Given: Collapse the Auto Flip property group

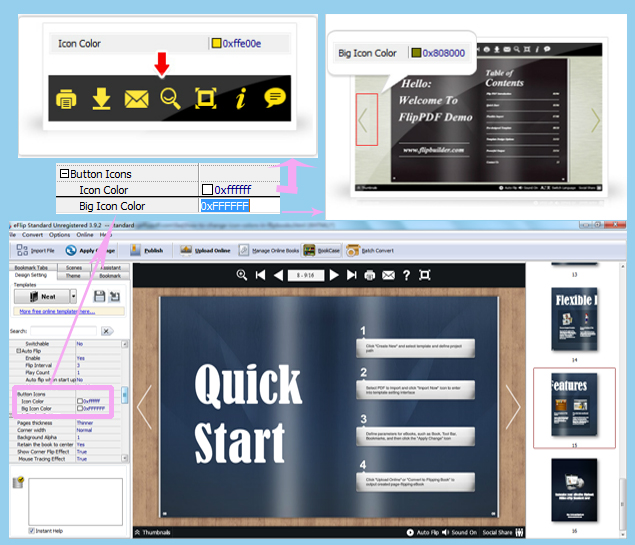Looking at the screenshot, I should tap(19, 351).
